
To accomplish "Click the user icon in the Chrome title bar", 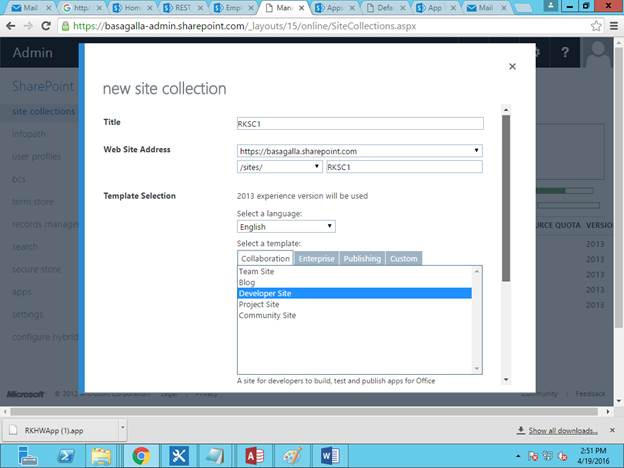I will point(550,6).
